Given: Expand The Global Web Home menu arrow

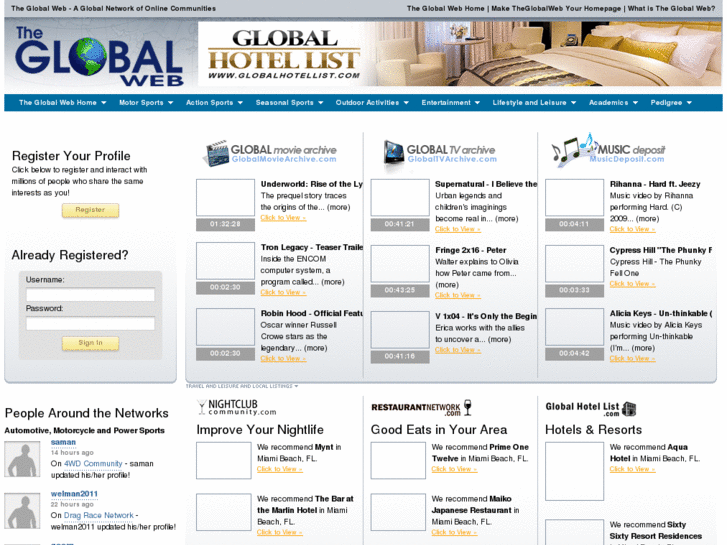Looking at the screenshot, I should tap(103, 103).
